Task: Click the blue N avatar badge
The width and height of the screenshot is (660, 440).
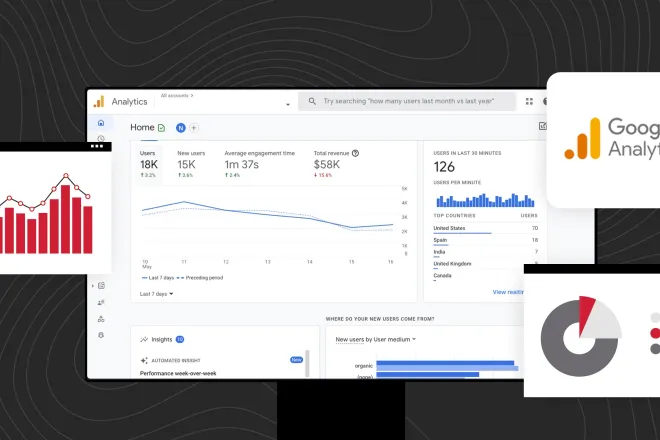Action: (x=181, y=128)
